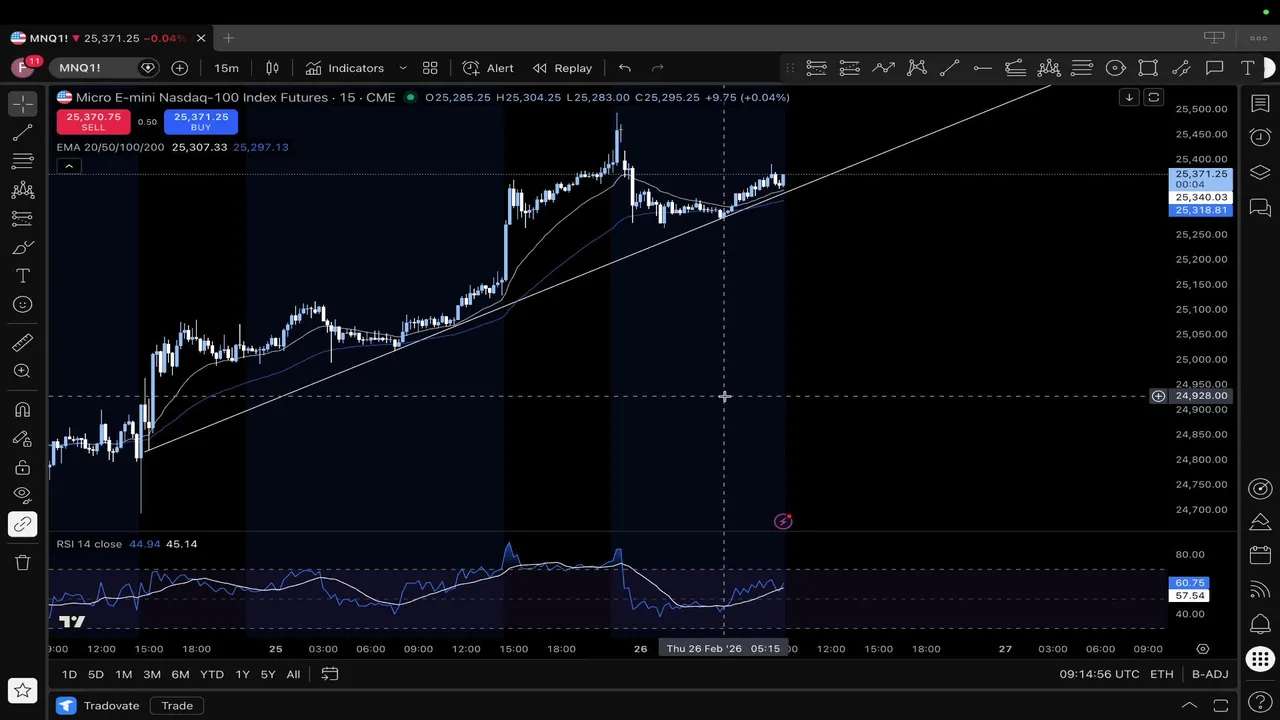Open the 09:14:56 UTC timezone menu
The image size is (1280, 720).
pyautogui.click(x=1099, y=674)
